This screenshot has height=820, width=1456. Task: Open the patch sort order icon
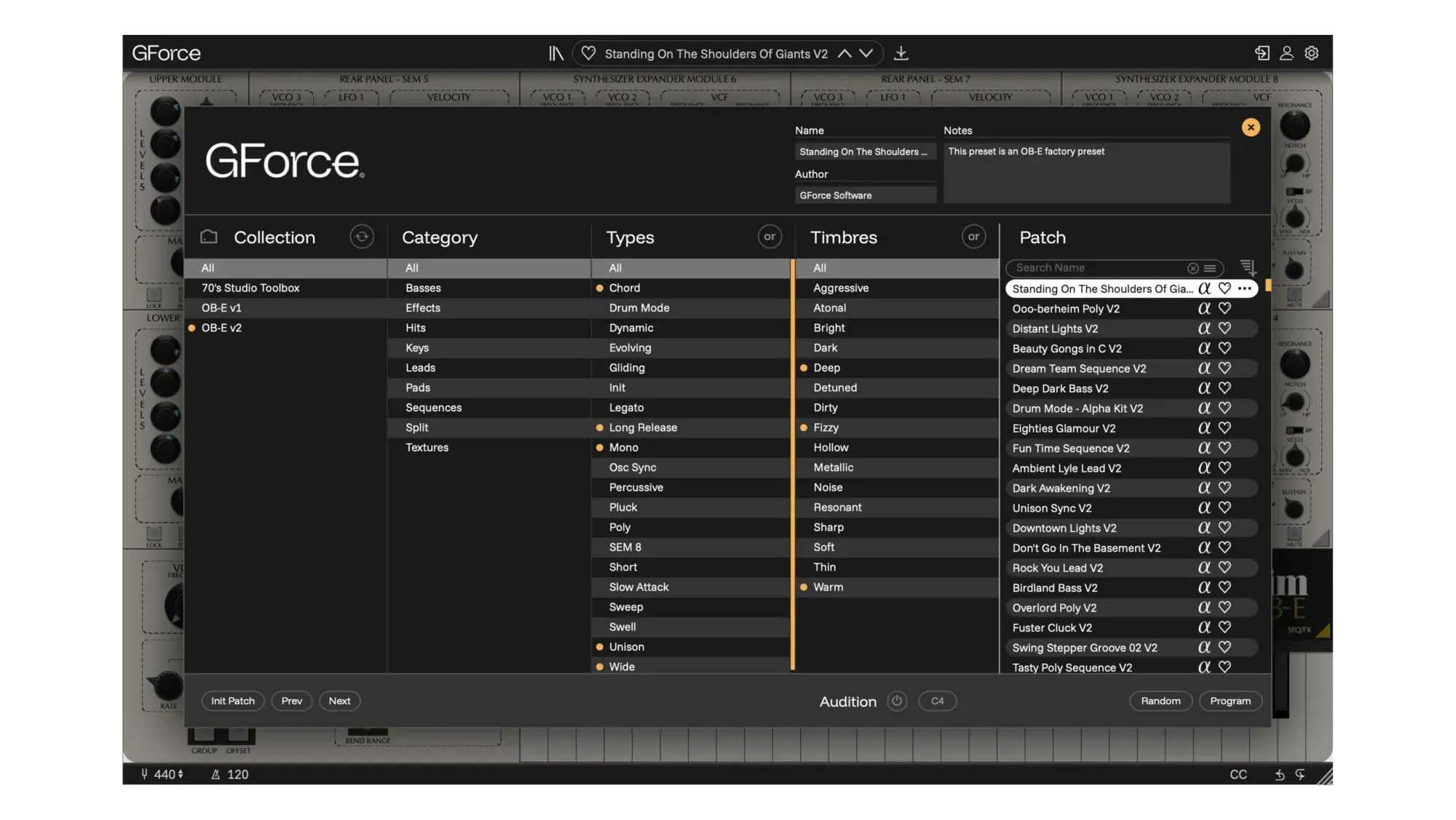(1248, 267)
